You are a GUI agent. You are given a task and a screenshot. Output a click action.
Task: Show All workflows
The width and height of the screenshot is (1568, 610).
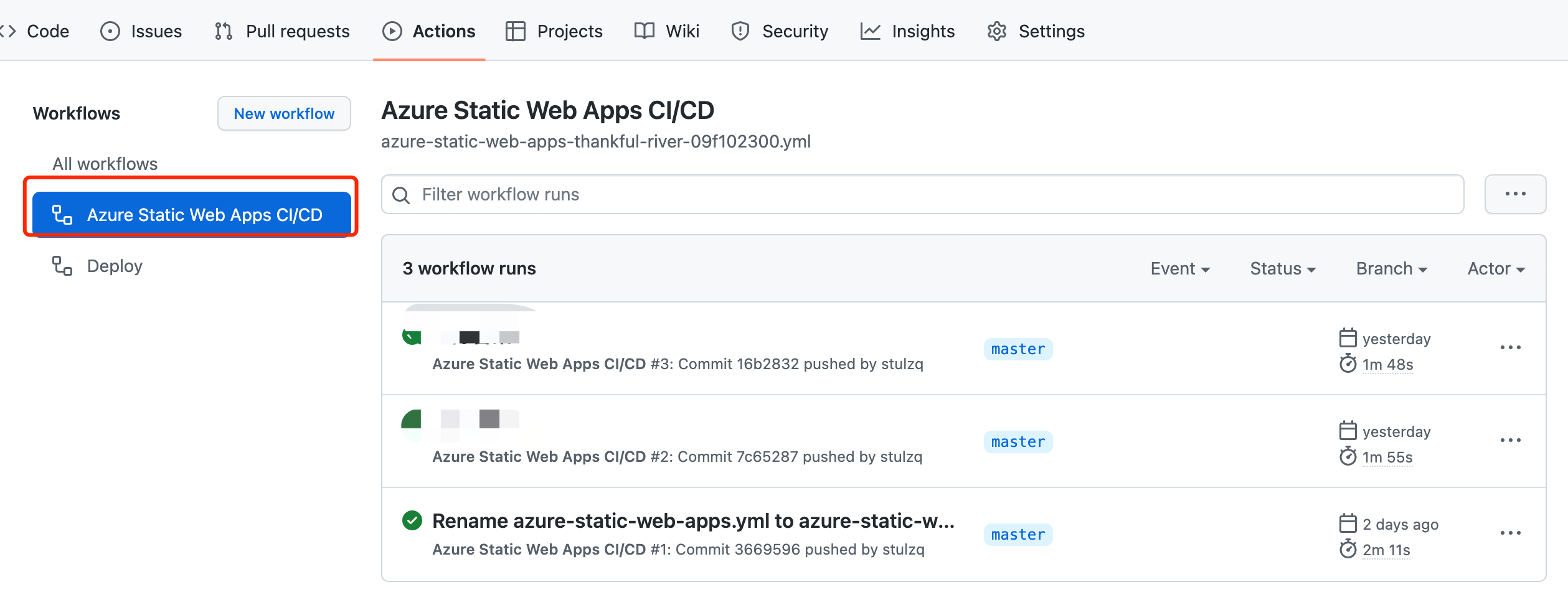pyautogui.click(x=105, y=164)
